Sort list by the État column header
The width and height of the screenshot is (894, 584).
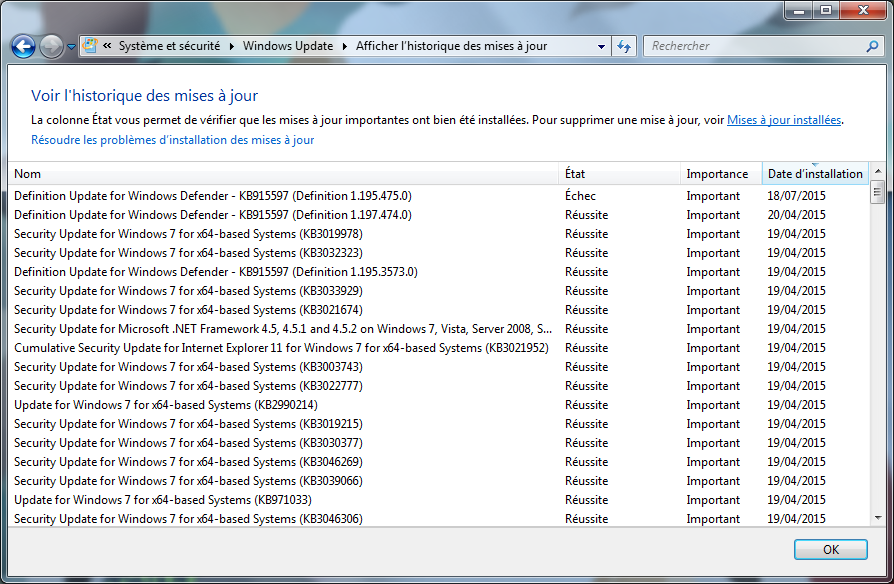(x=620, y=173)
